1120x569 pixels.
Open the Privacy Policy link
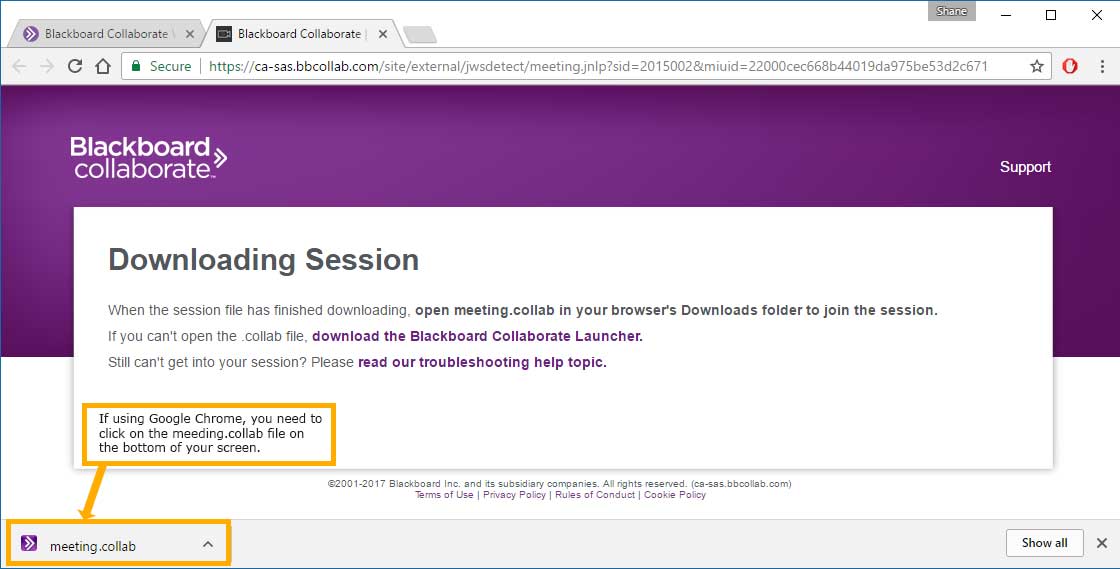point(514,495)
